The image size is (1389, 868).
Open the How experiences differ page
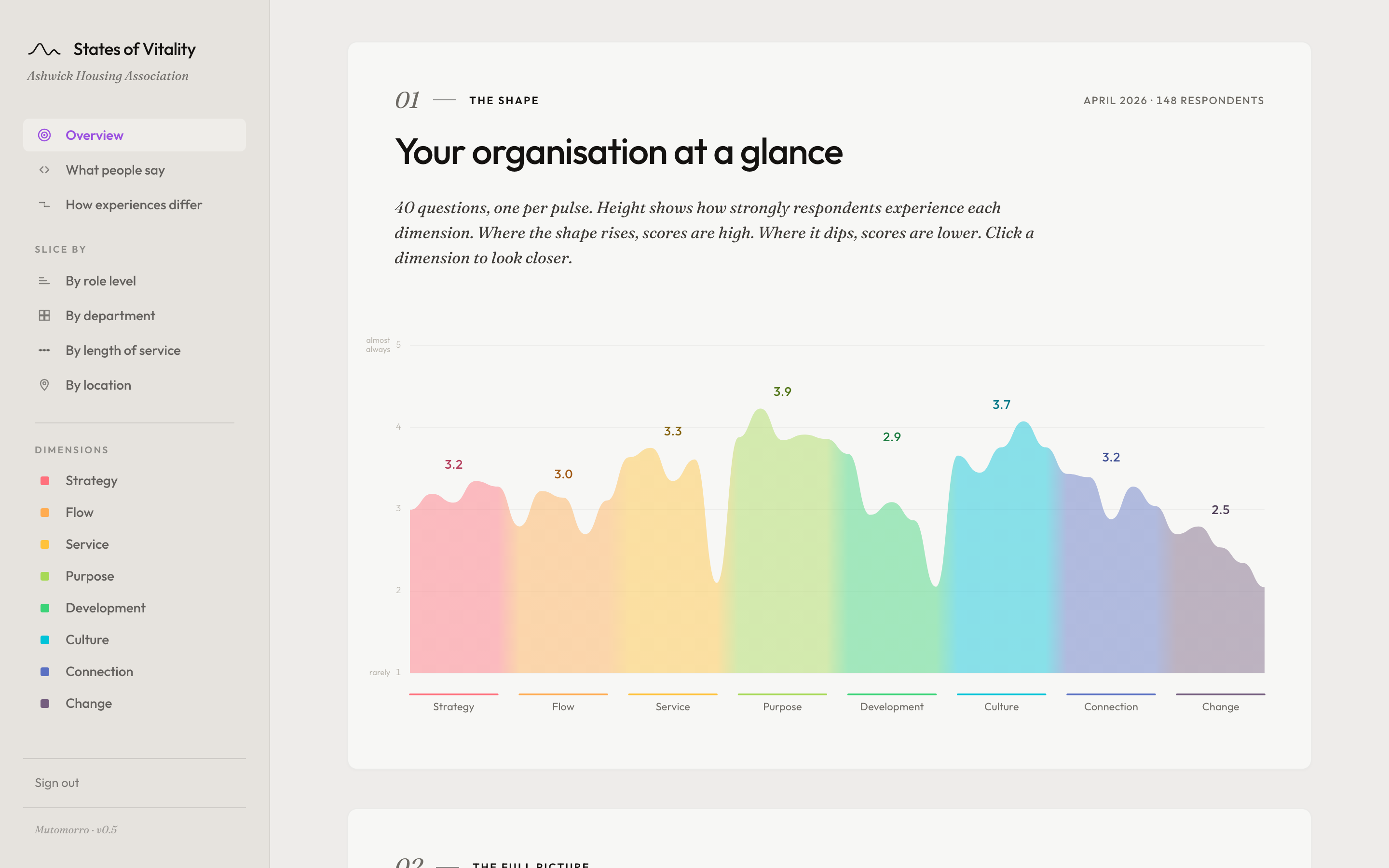point(133,205)
